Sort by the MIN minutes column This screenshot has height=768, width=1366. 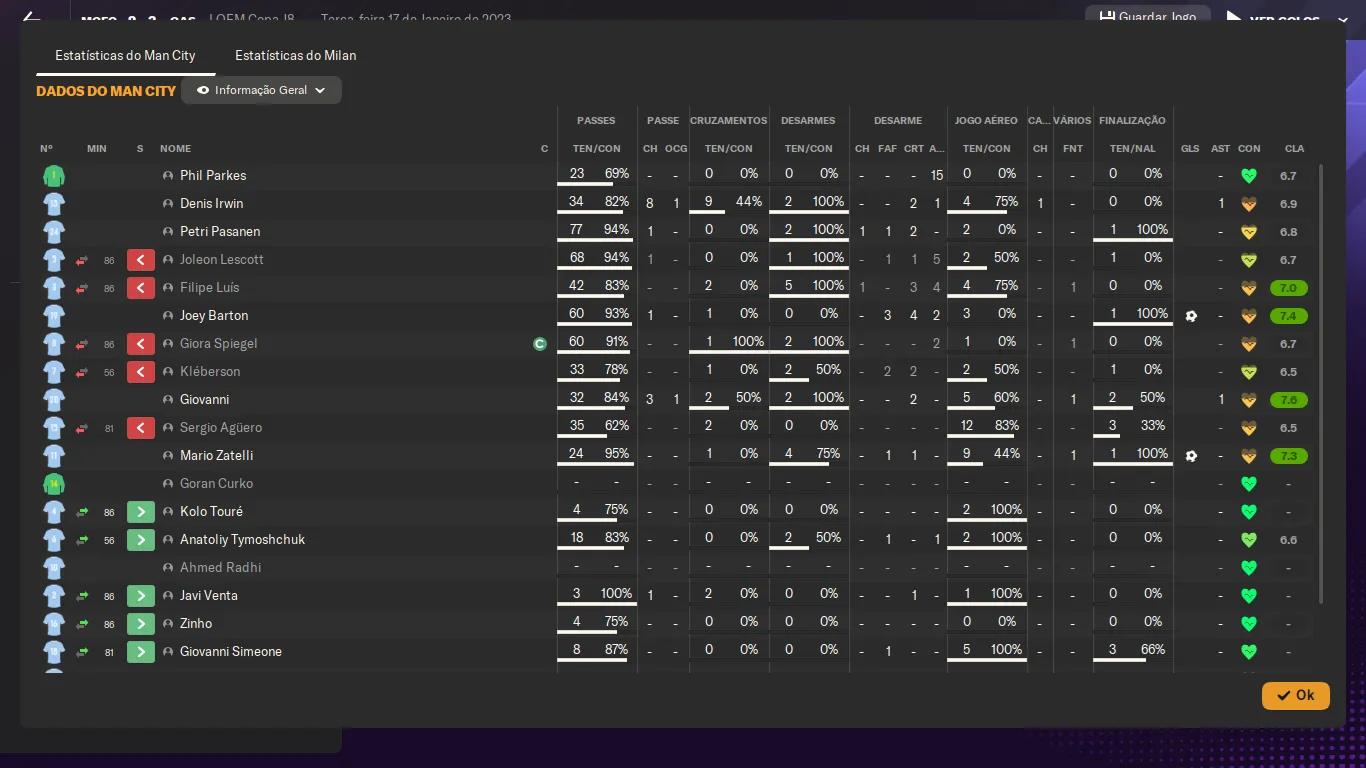tap(97, 149)
